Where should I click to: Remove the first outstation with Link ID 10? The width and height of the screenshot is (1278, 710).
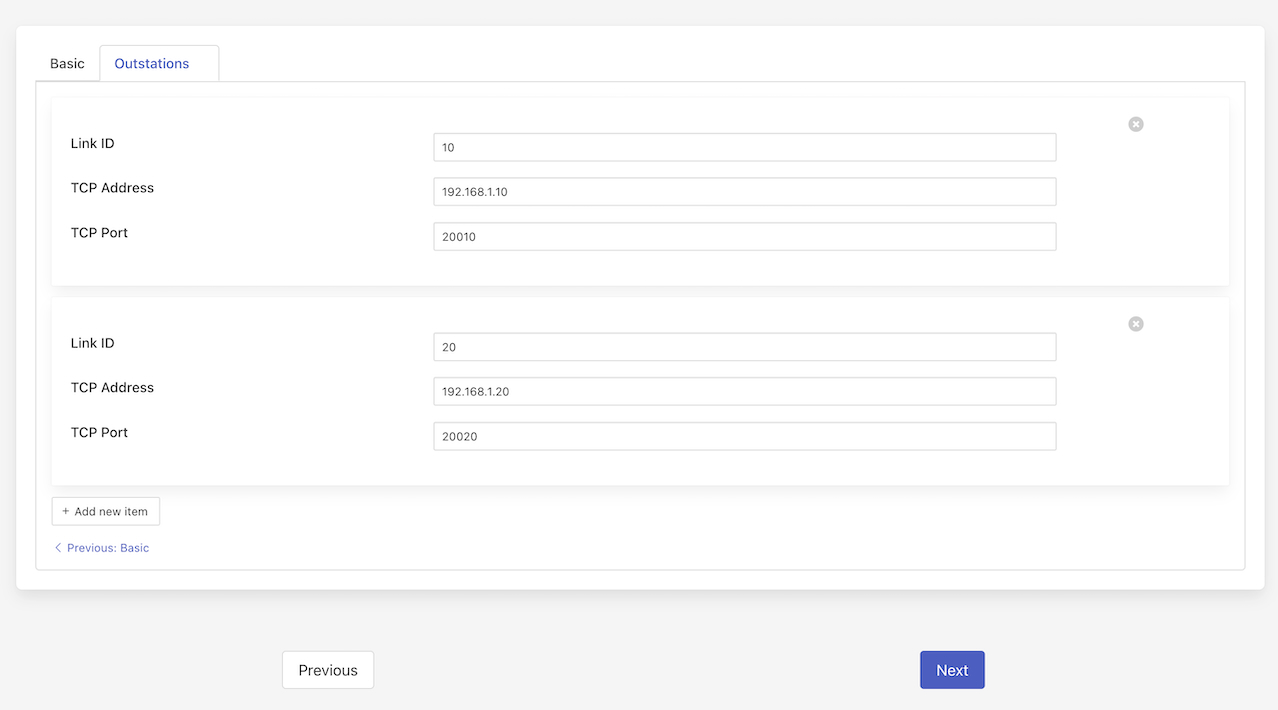1135,124
